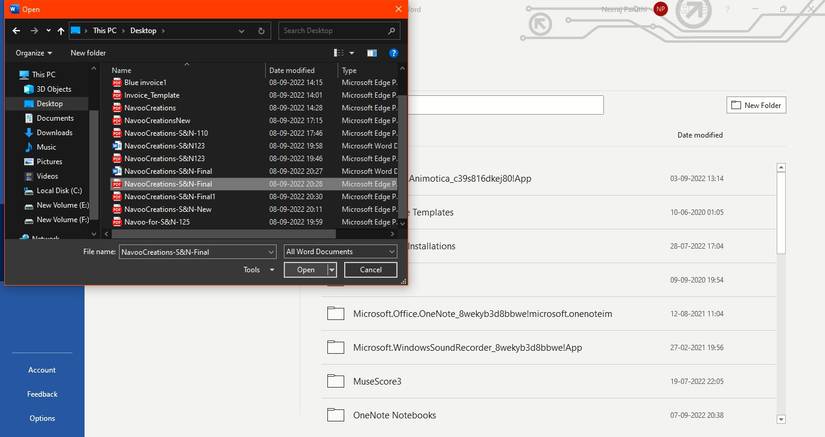Change the view layout icon

pyautogui.click(x=338, y=53)
